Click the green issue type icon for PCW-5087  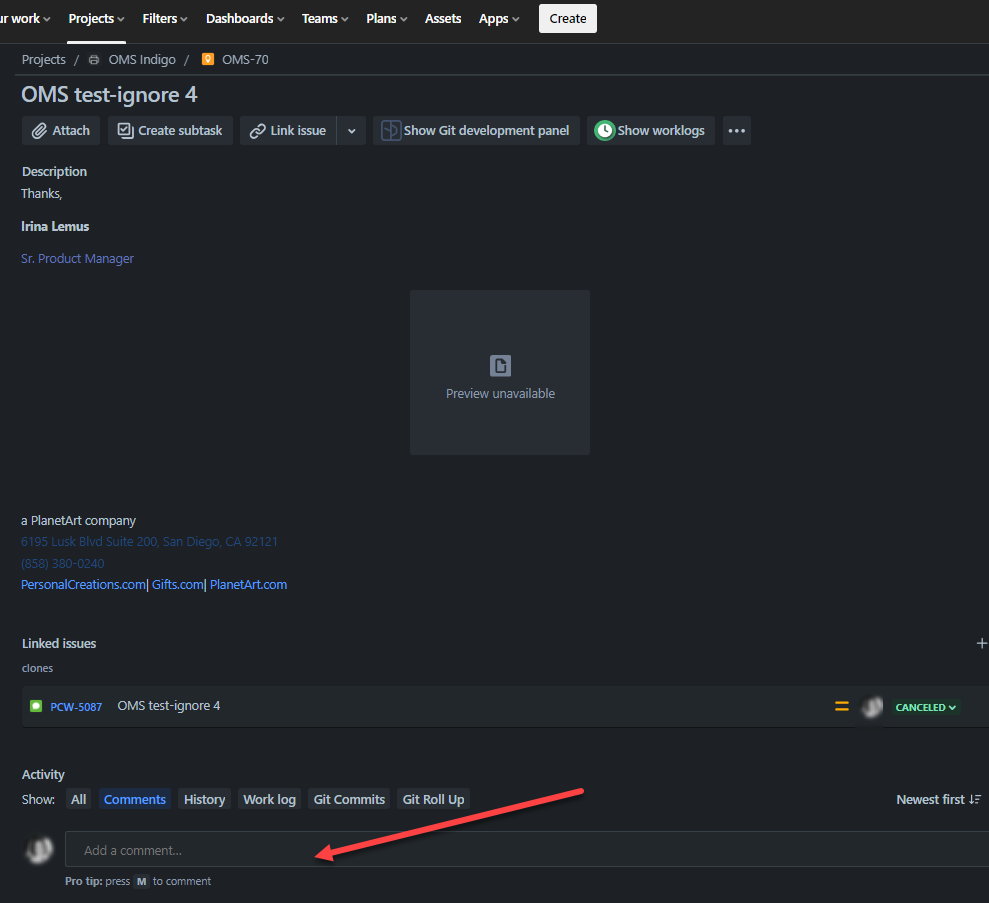(x=36, y=706)
